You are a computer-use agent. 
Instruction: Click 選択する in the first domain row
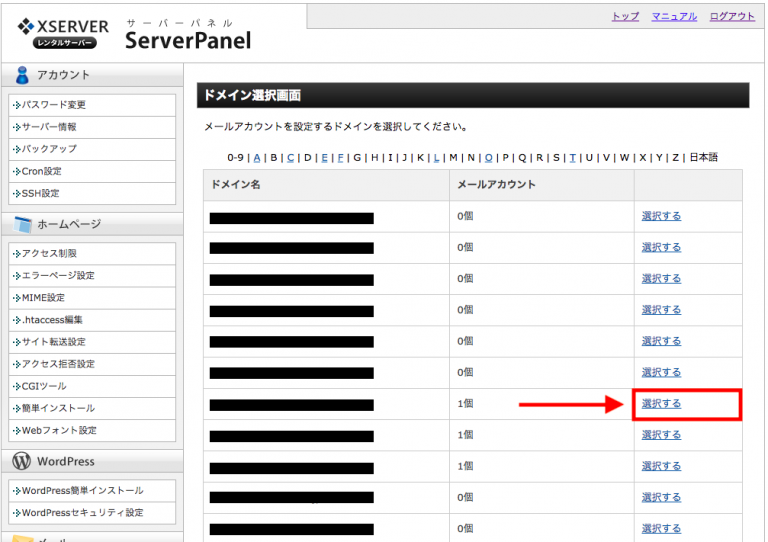coord(661,216)
